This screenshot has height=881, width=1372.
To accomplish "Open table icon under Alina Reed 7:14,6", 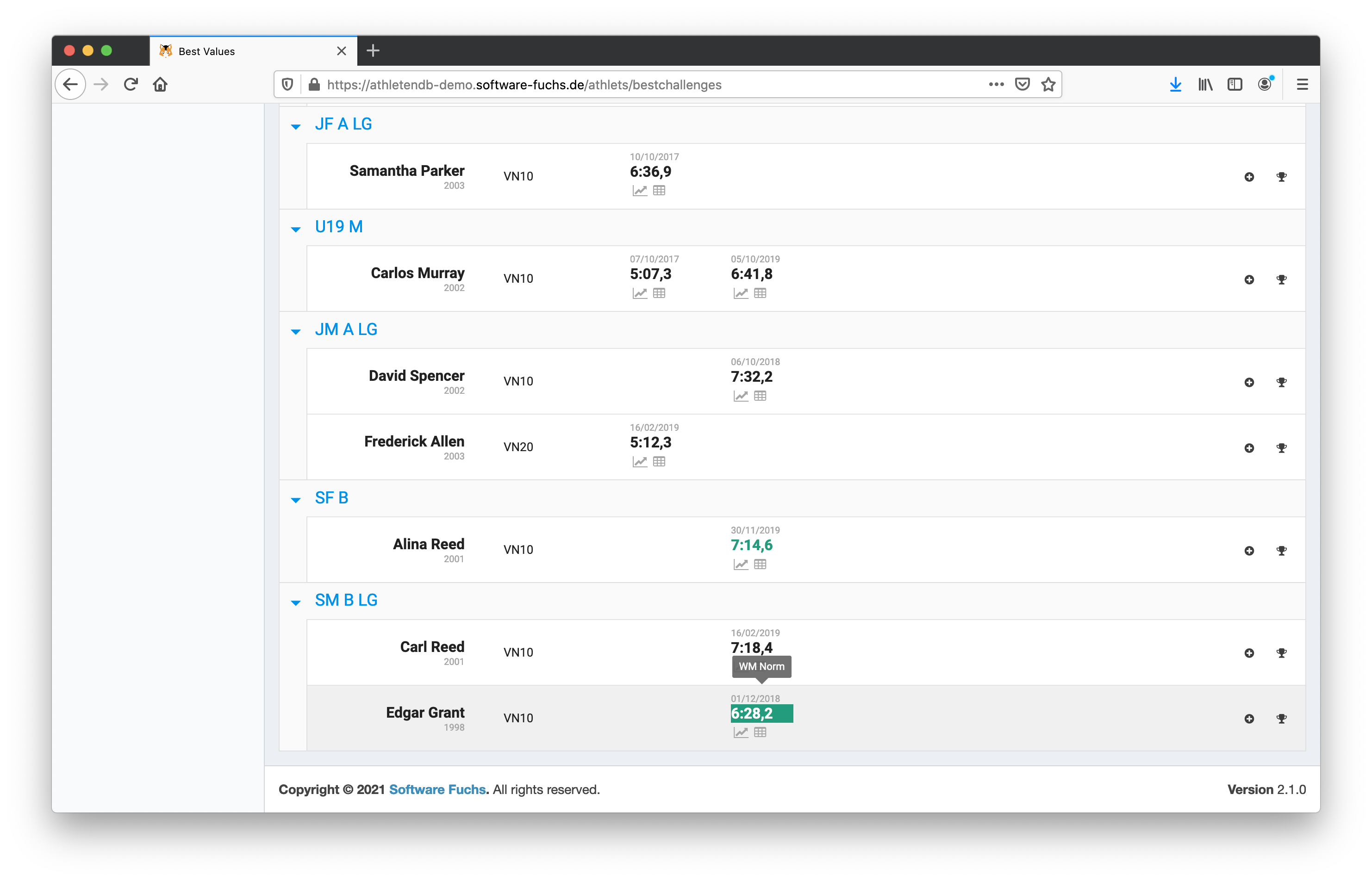I will (760, 565).
